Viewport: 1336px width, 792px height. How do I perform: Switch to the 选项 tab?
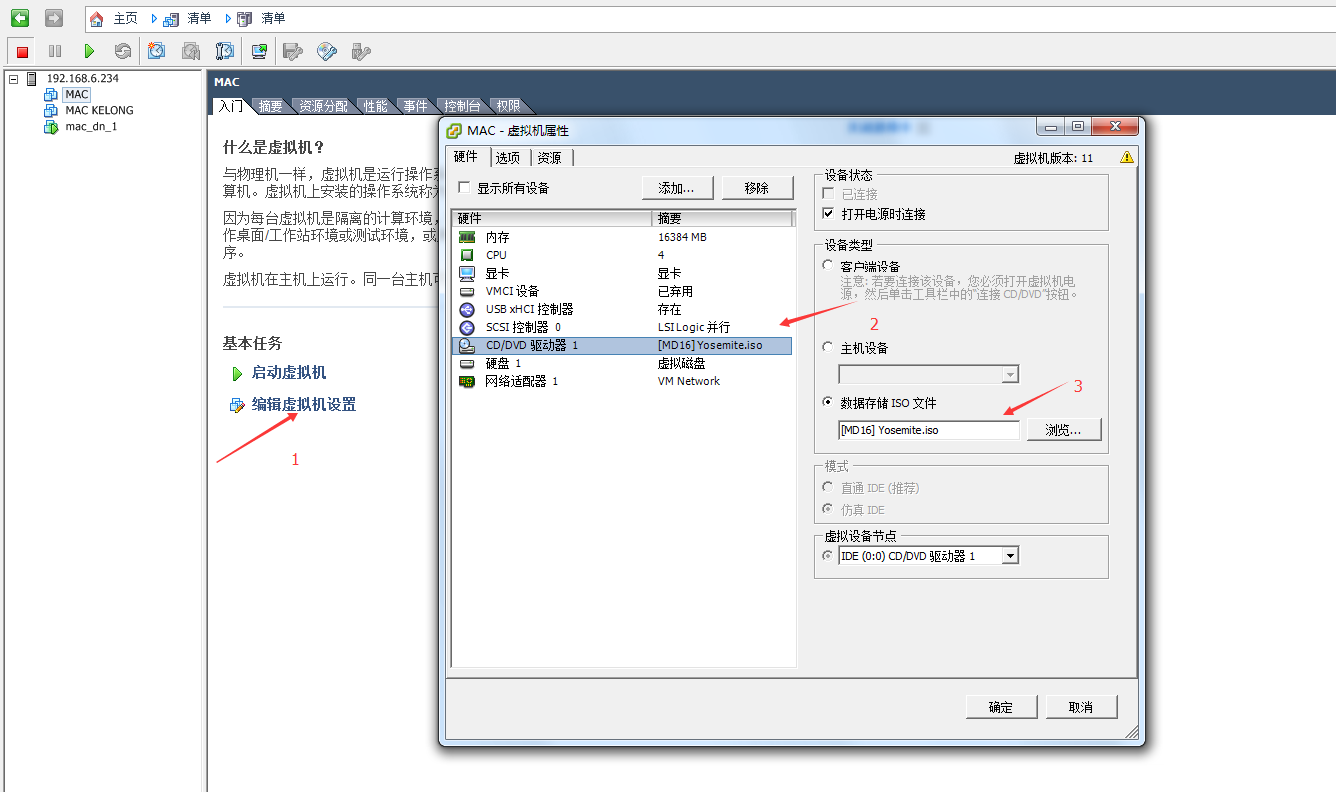508,157
